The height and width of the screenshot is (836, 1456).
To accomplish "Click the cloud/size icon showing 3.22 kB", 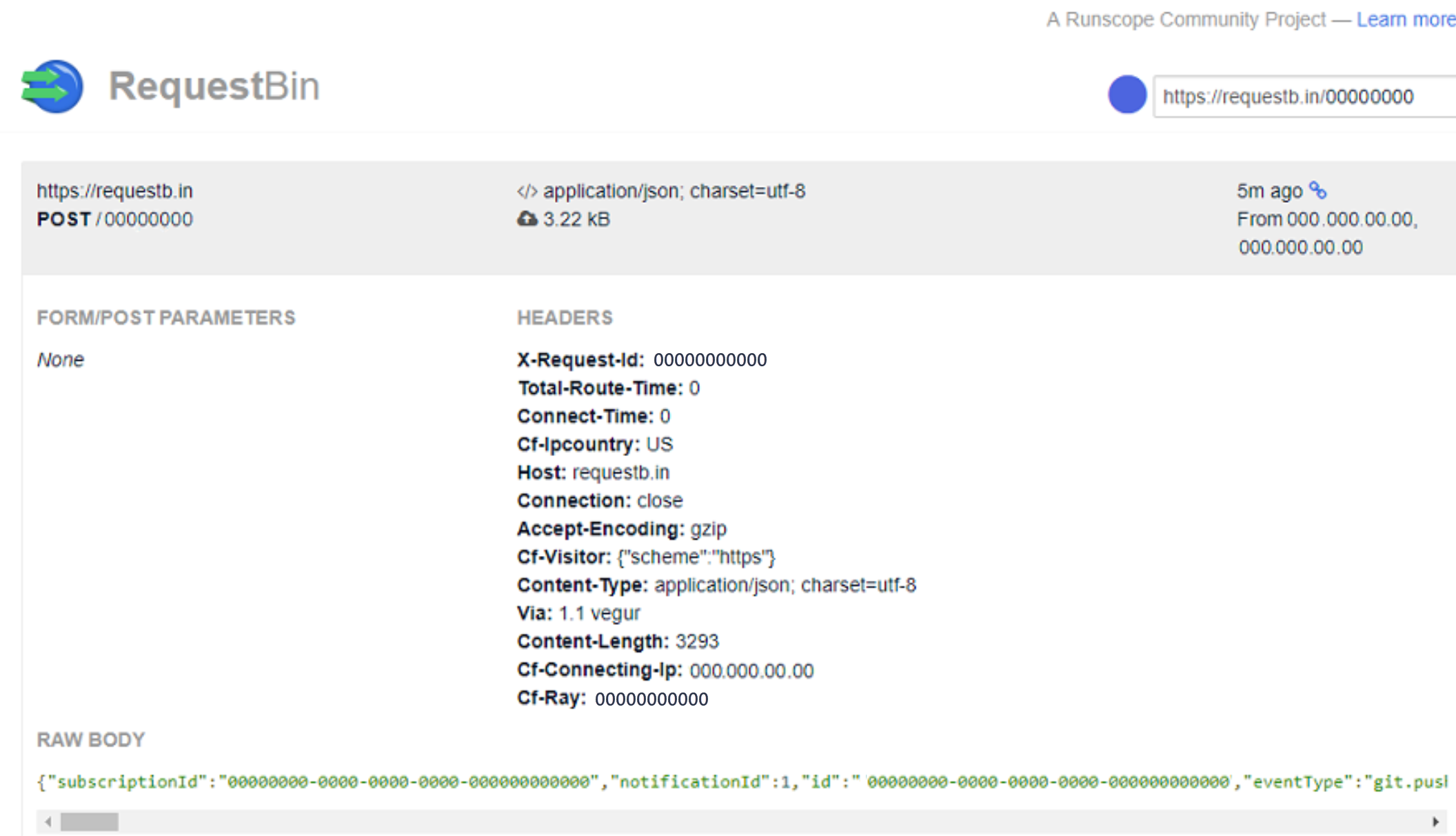I will coord(525,217).
